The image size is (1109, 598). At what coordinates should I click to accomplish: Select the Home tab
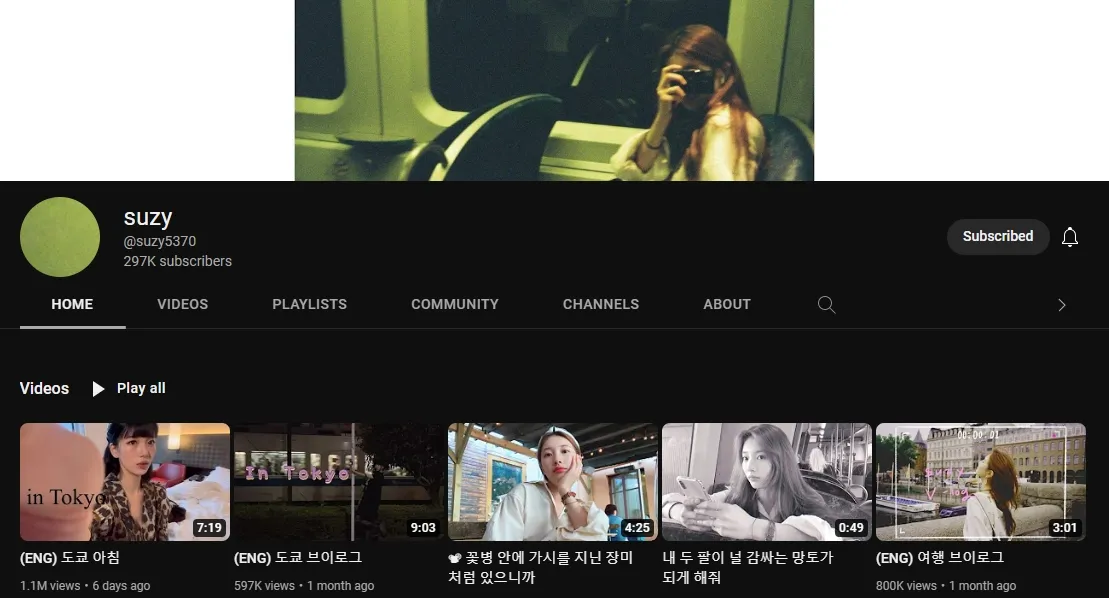pos(72,305)
